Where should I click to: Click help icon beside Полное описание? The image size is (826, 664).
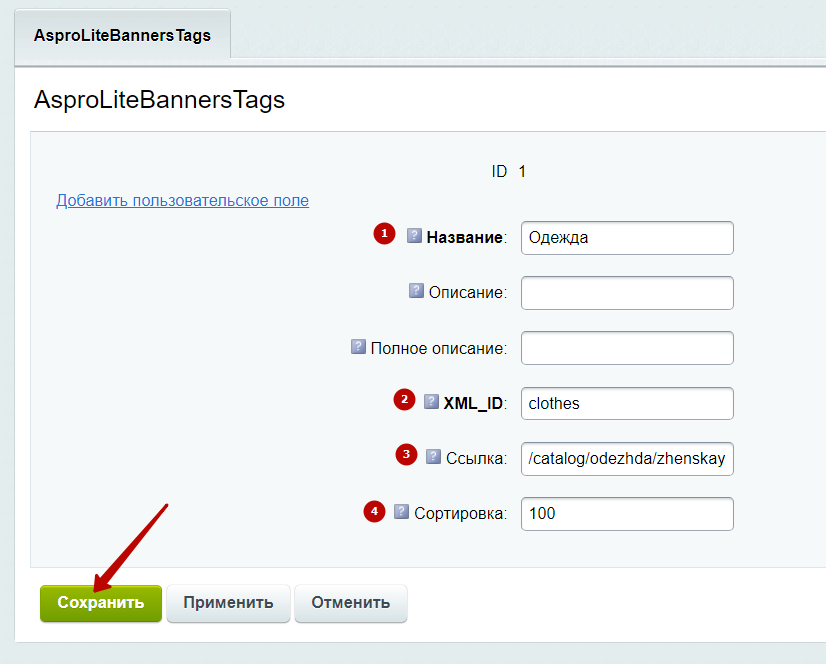pyautogui.click(x=358, y=346)
